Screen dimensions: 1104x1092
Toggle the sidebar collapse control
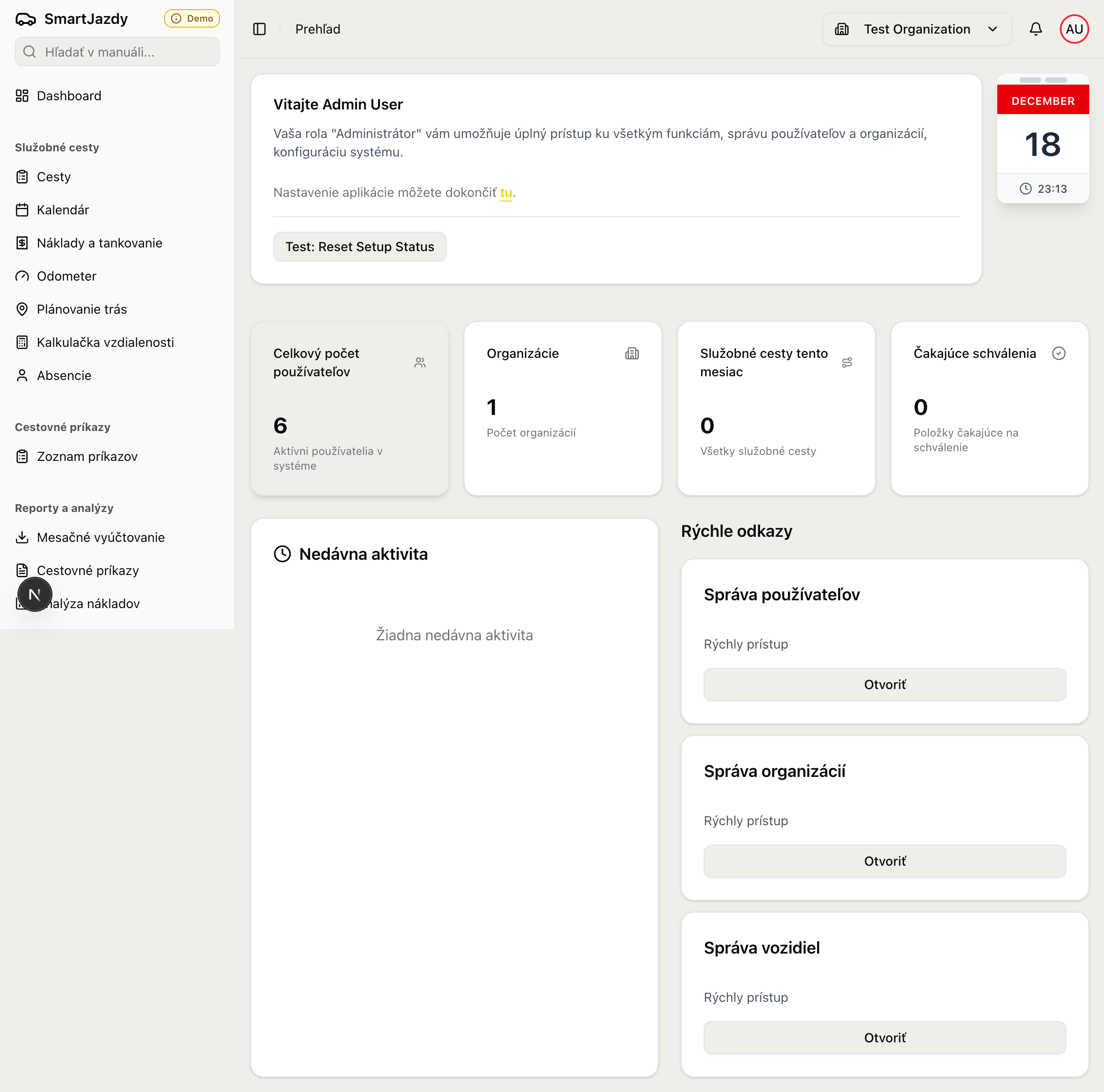259,29
